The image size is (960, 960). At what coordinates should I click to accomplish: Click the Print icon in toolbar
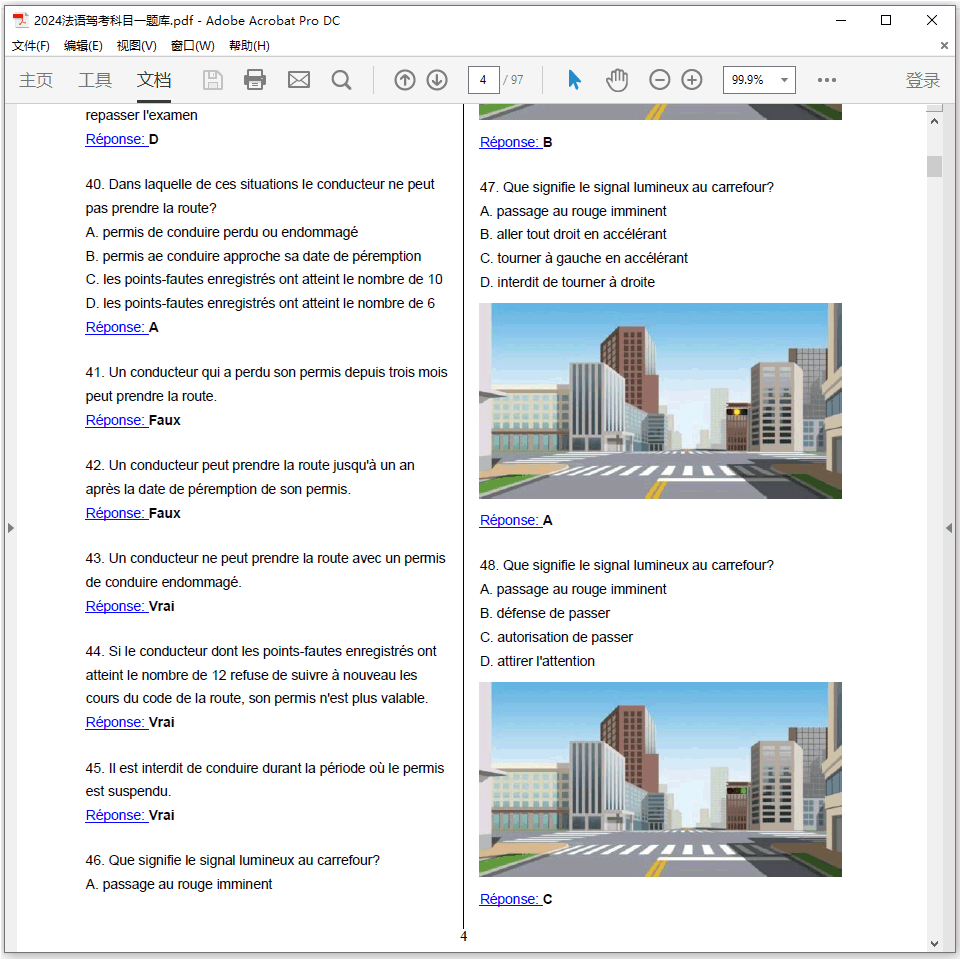point(255,80)
